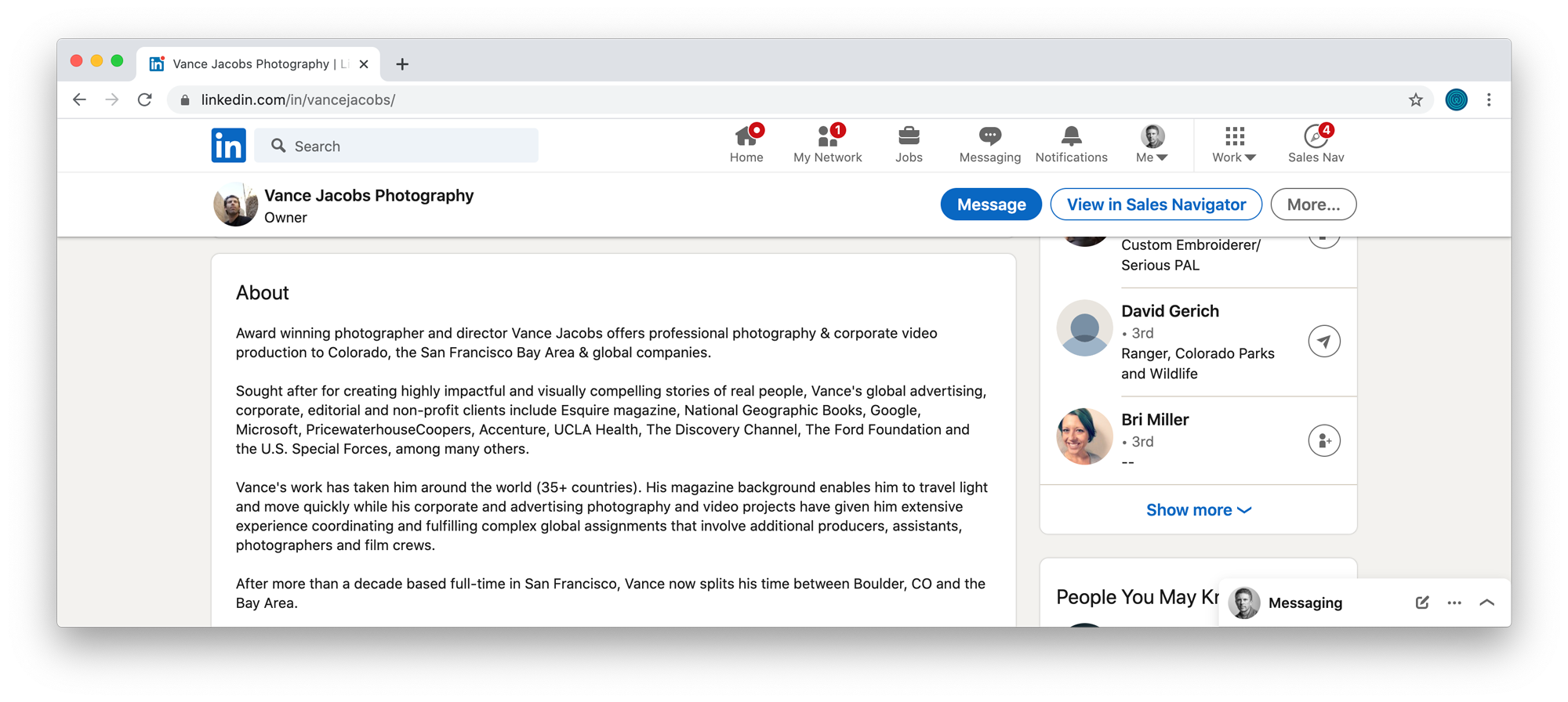Click Bri Miller's photo
This screenshot has width=1568, height=702.
pos(1084,436)
